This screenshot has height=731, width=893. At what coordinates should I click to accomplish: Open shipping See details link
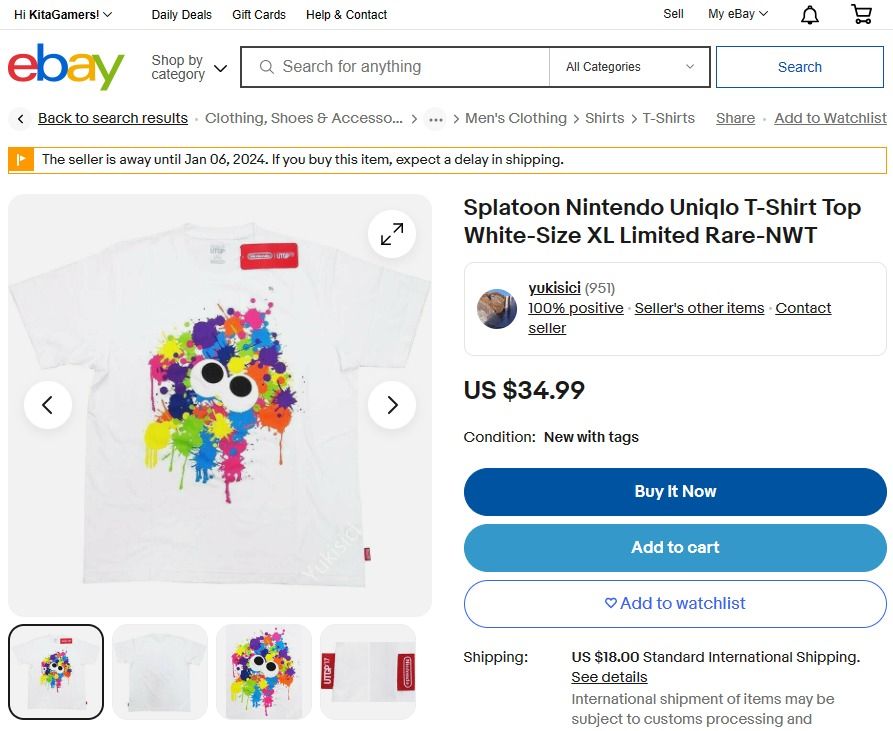point(608,677)
